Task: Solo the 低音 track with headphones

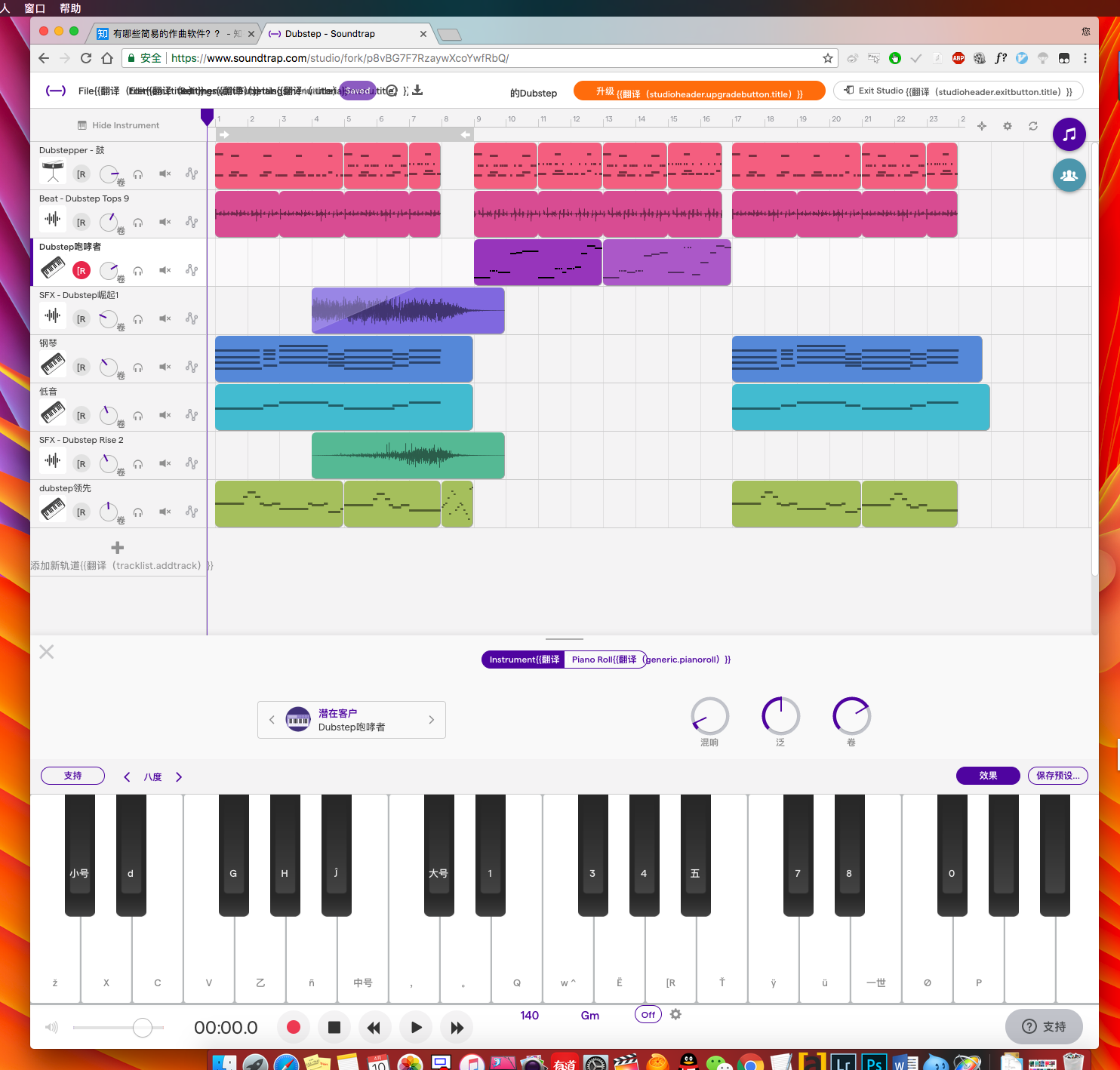Action: click(138, 416)
